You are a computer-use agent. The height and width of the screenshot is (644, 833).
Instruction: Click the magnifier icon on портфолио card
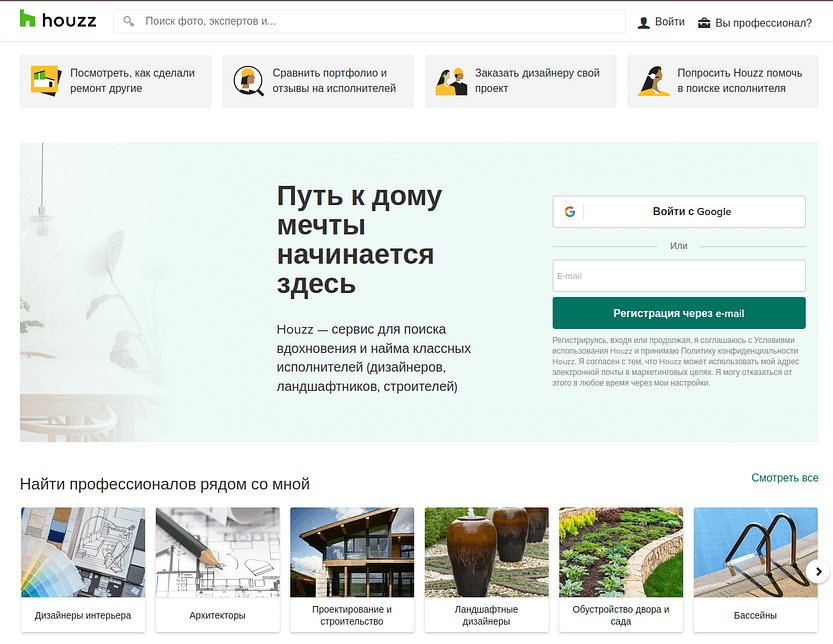tap(249, 80)
